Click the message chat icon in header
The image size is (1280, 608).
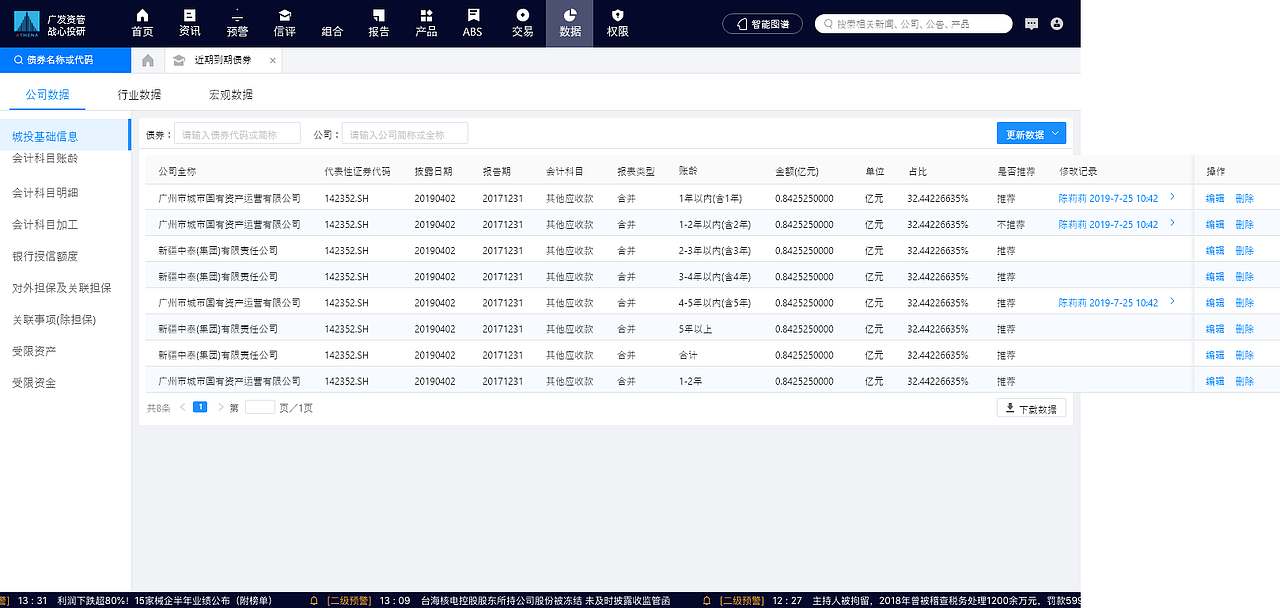[x=1032, y=23]
